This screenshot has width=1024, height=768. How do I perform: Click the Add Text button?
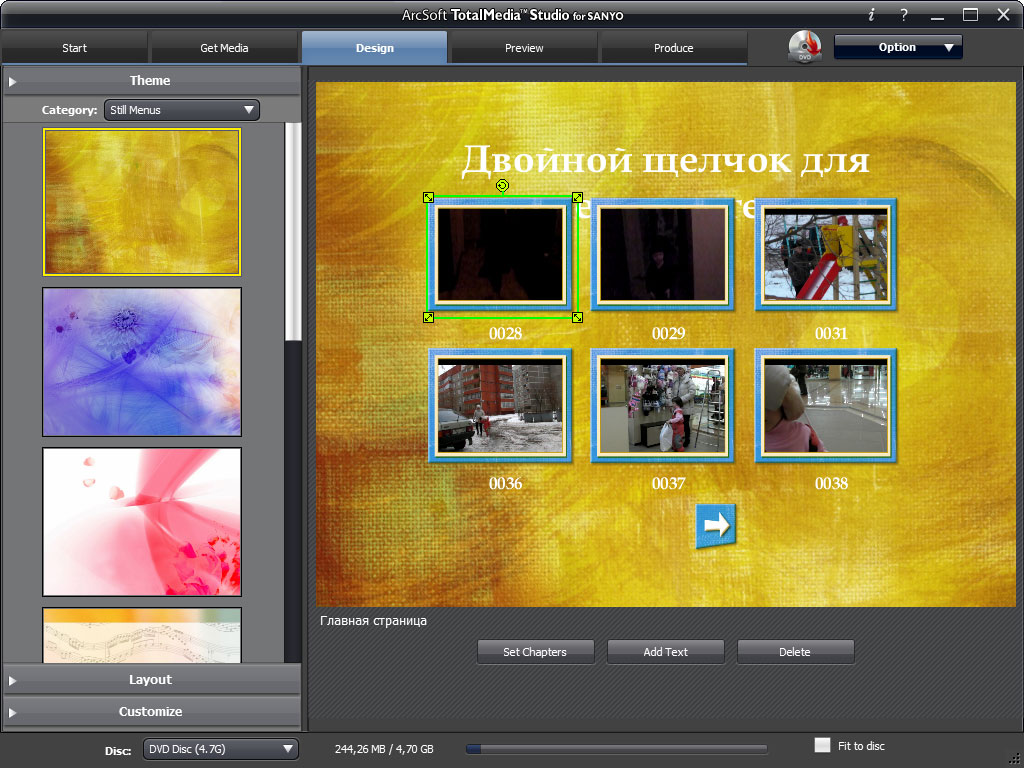665,652
